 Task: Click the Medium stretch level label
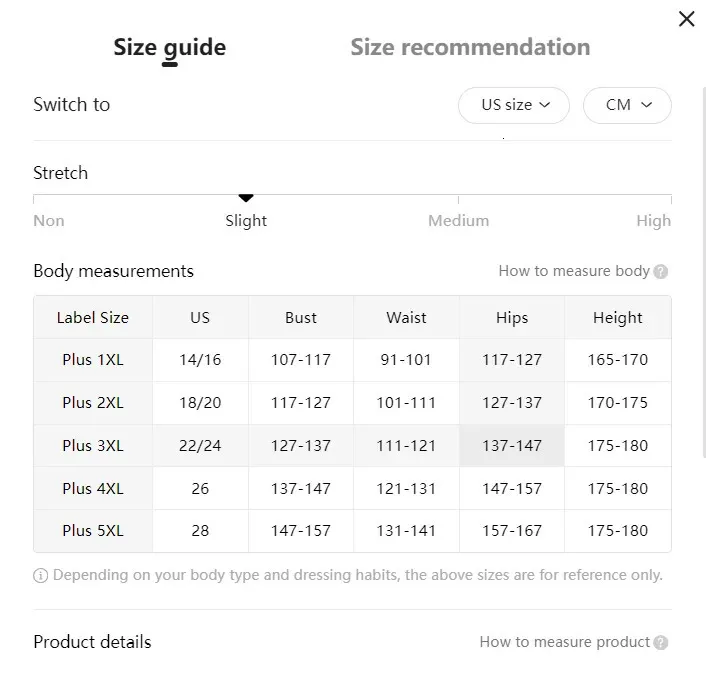458,221
